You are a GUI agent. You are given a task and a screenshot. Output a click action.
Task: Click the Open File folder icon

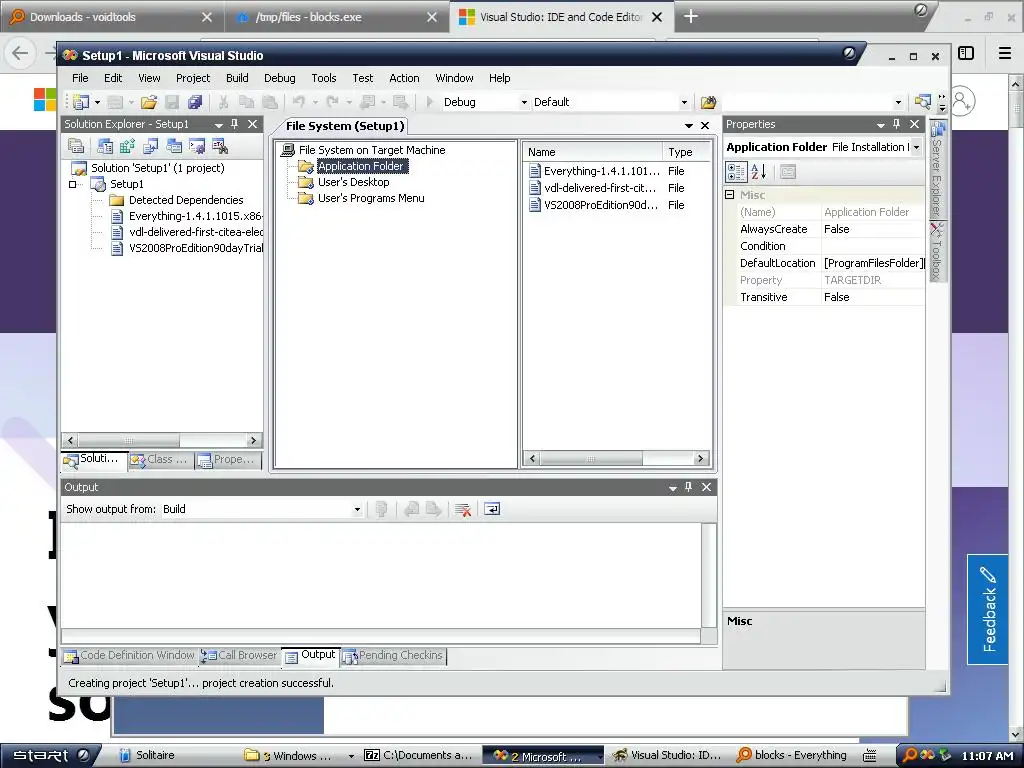[149, 102]
